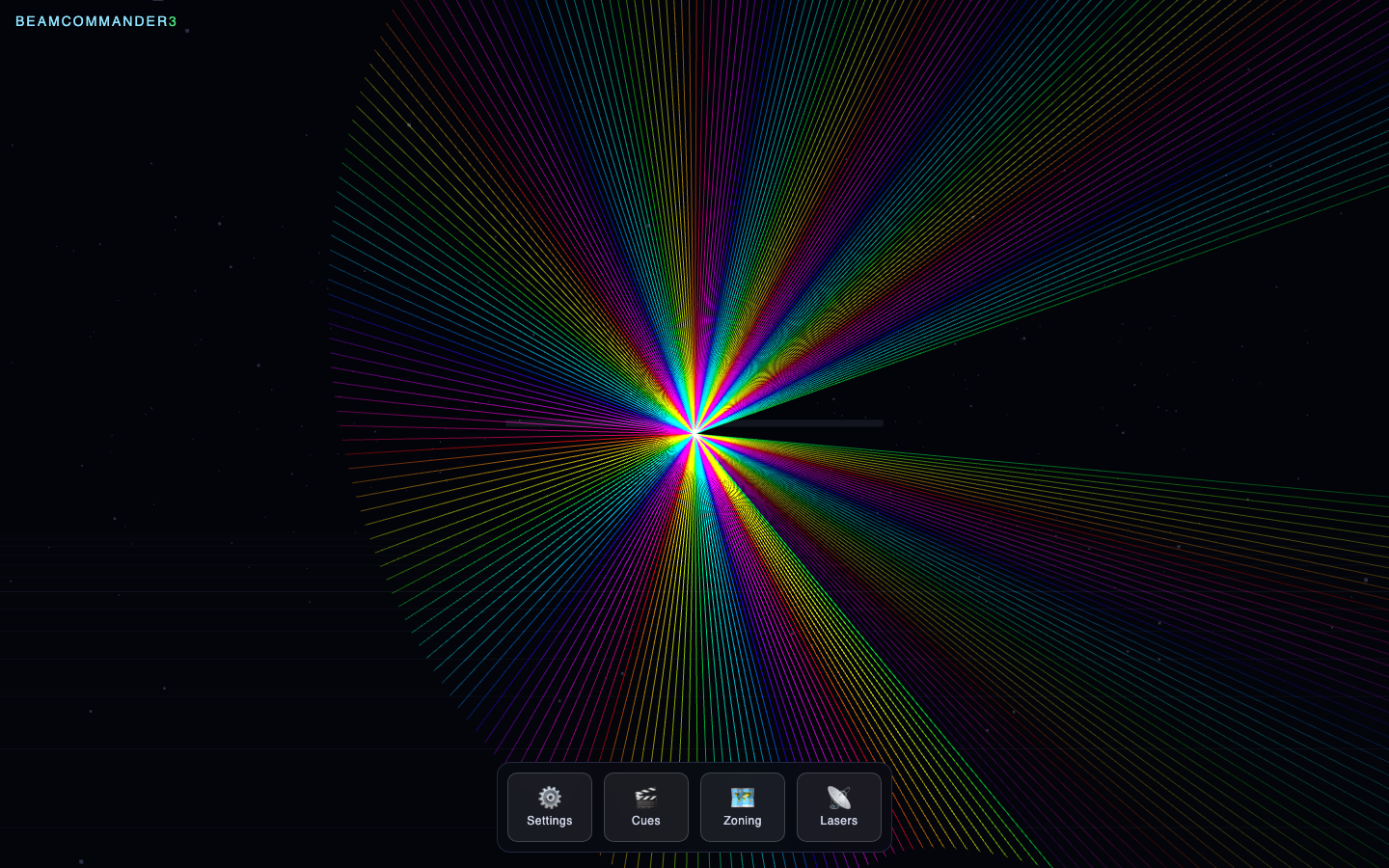Open the Zoning map button
1389x868 pixels.
click(x=743, y=807)
